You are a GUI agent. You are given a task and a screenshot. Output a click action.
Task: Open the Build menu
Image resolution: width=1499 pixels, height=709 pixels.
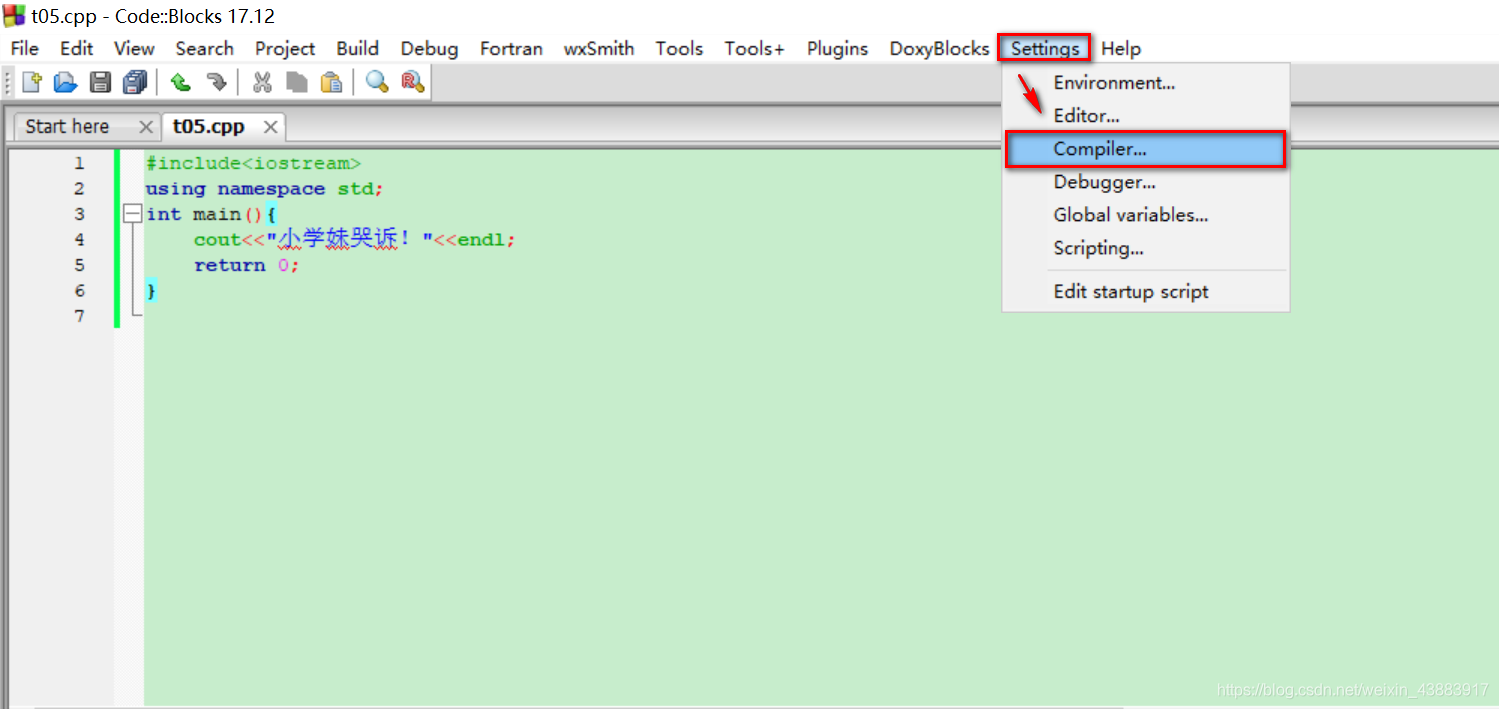[x=357, y=48]
